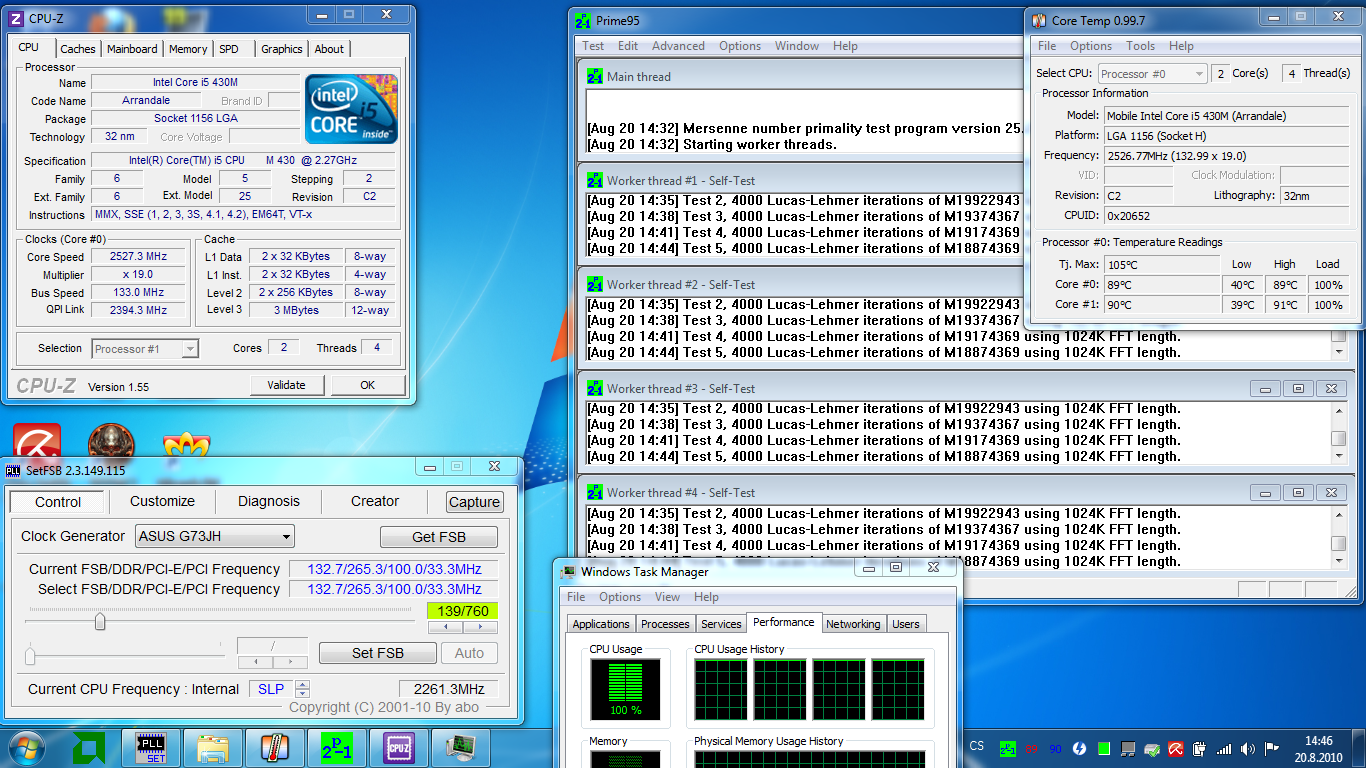The height and width of the screenshot is (768, 1366).
Task: Switch to SPD tab in CPU-Z
Action: click(x=229, y=49)
